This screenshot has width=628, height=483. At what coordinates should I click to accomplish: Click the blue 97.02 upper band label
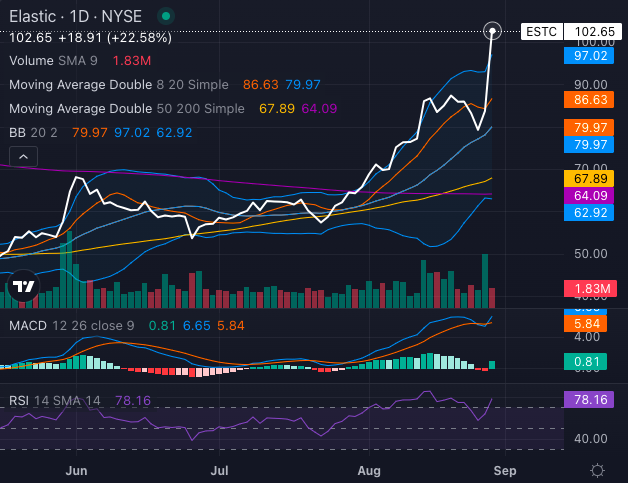pos(589,56)
